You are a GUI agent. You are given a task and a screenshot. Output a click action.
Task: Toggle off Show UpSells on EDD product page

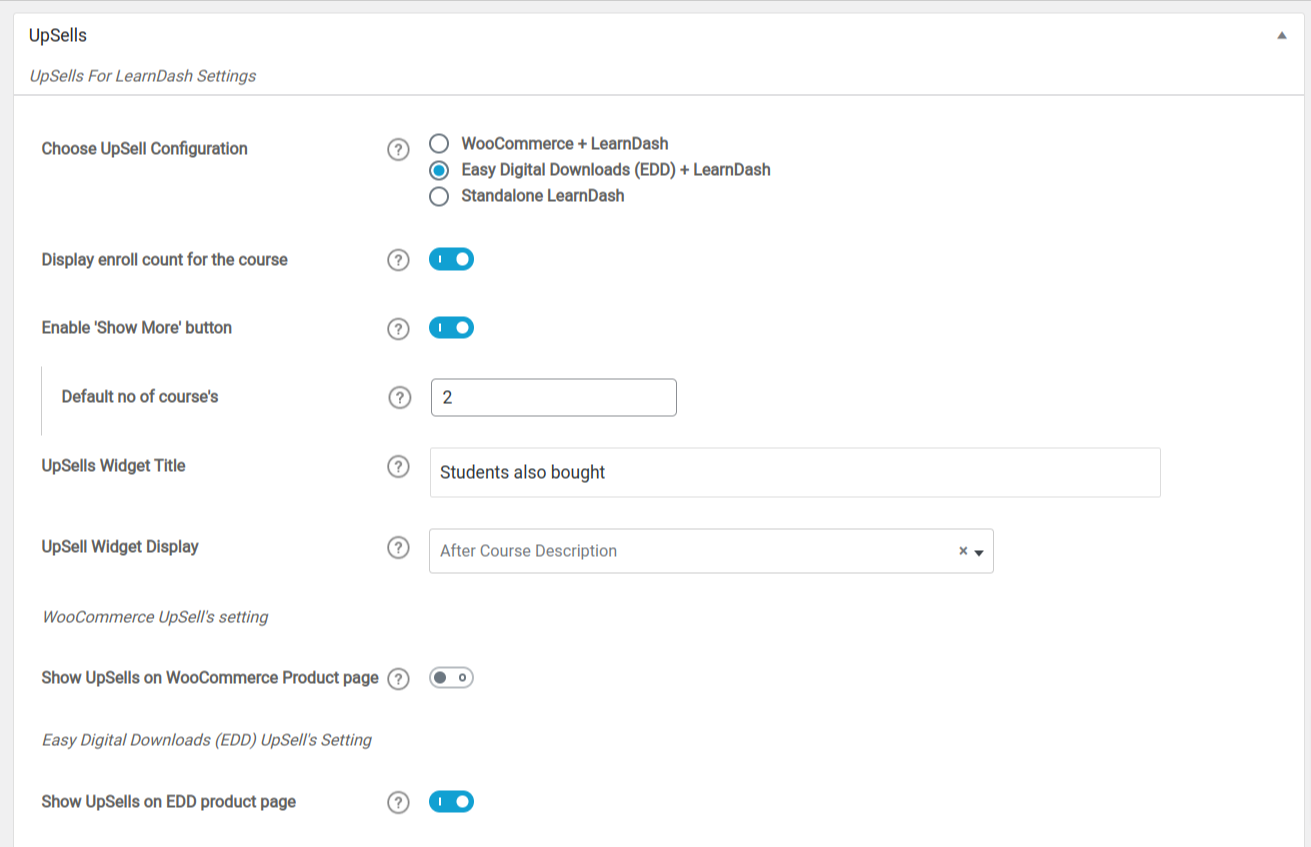pyautogui.click(x=451, y=802)
